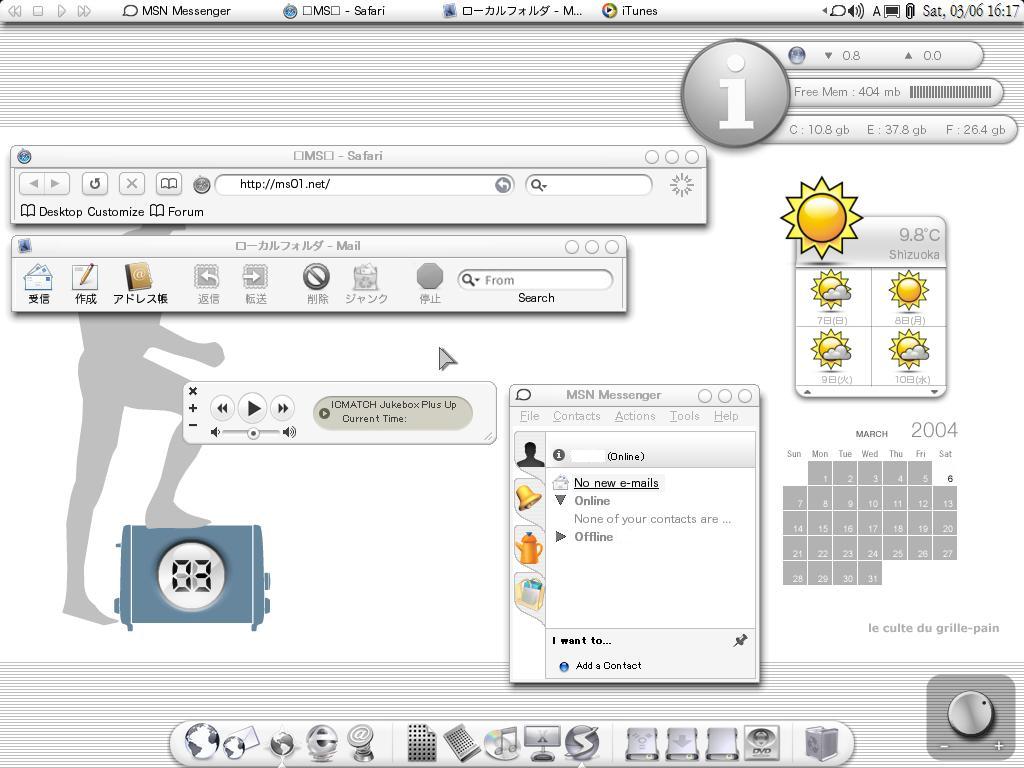Expand the Offline contacts group
The height and width of the screenshot is (768, 1024).
click(x=560, y=536)
